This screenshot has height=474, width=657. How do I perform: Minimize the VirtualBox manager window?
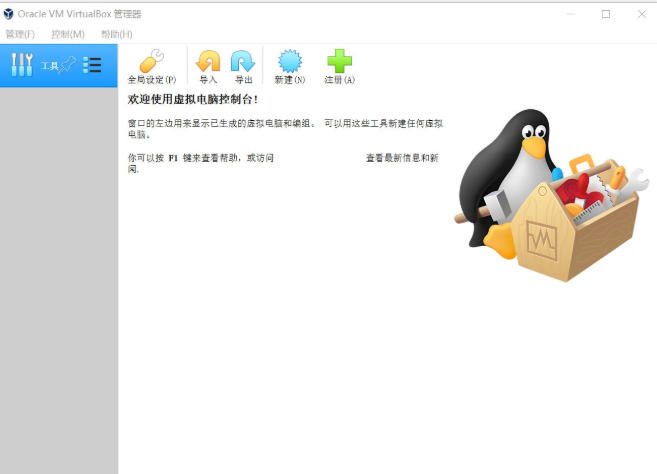(x=571, y=14)
